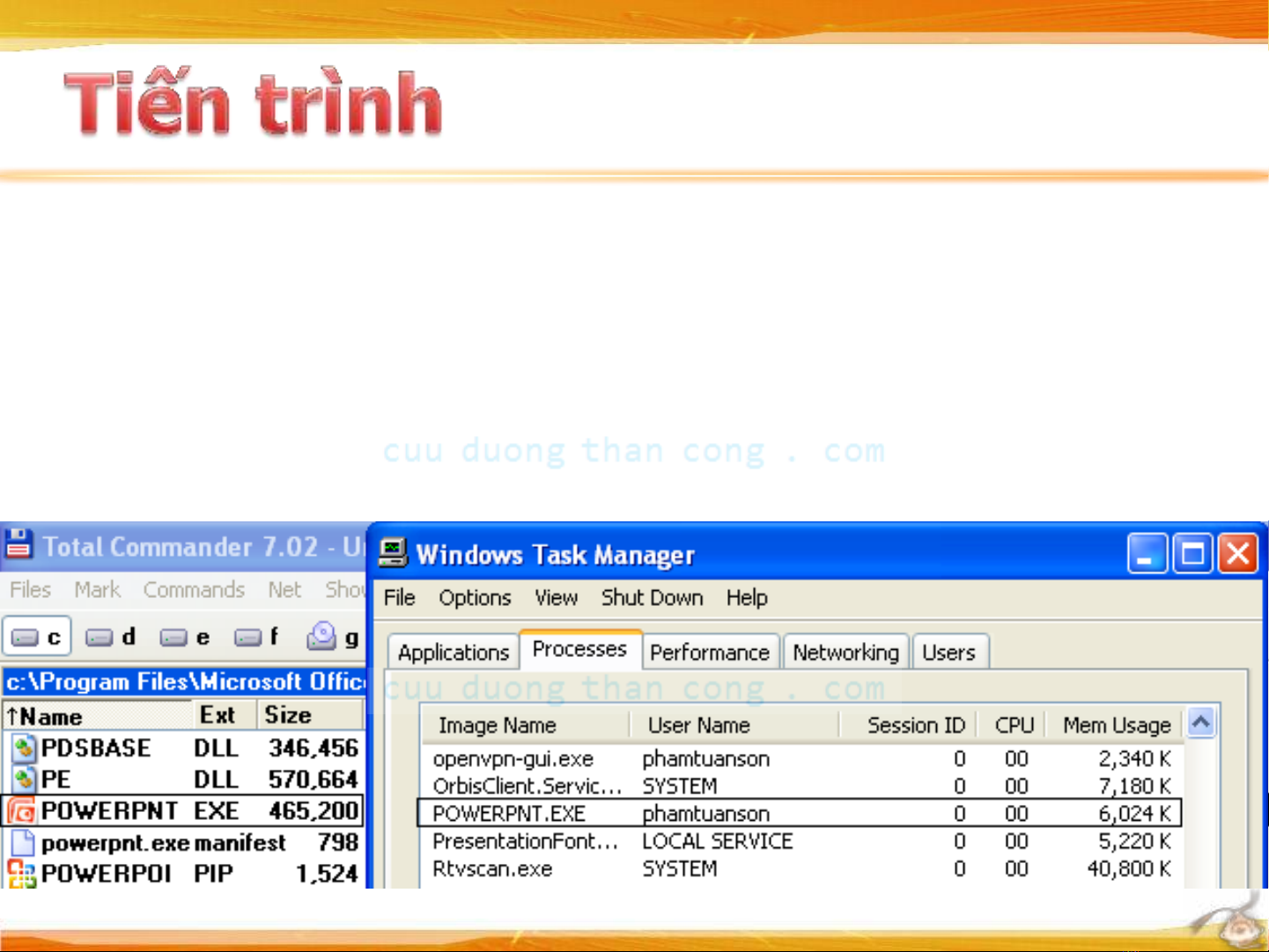
Task: Sort files by Ext column header
Action: 224,715
